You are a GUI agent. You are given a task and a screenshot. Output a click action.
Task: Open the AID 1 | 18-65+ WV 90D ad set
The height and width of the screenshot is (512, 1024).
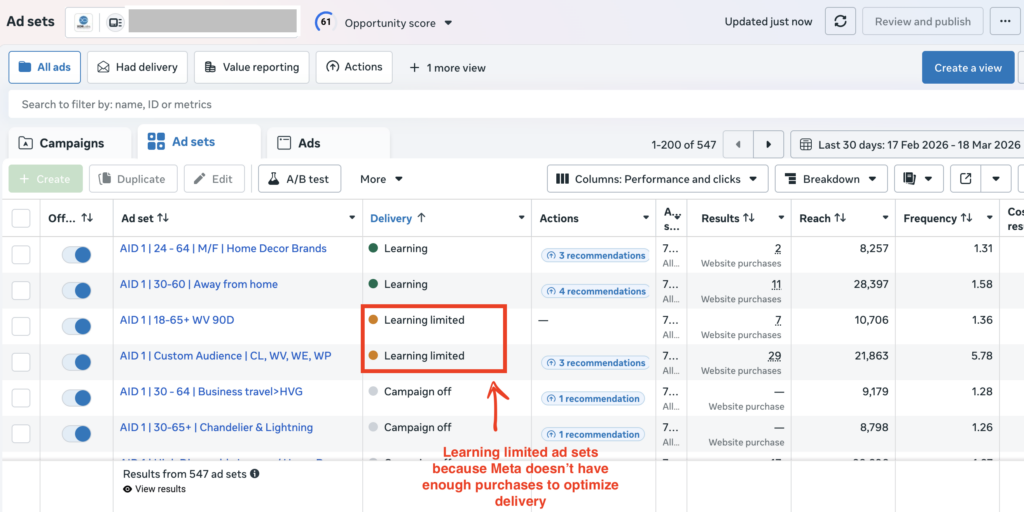[177, 320]
